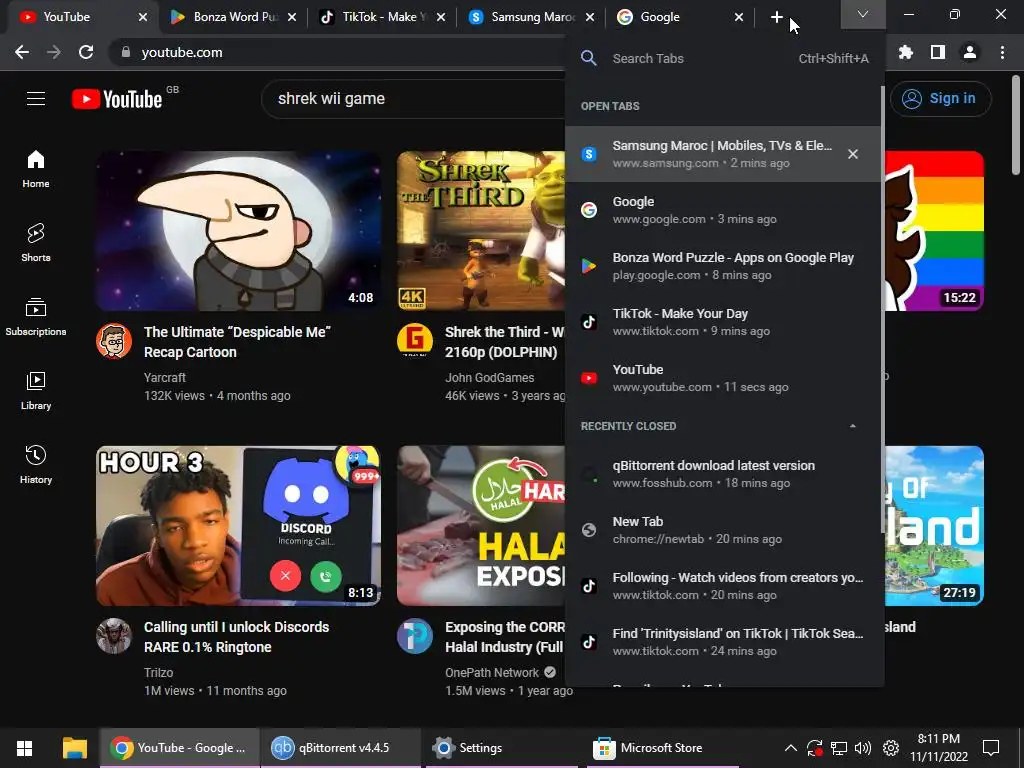
Task: Open History in the sidebar
Action: click(x=36, y=464)
